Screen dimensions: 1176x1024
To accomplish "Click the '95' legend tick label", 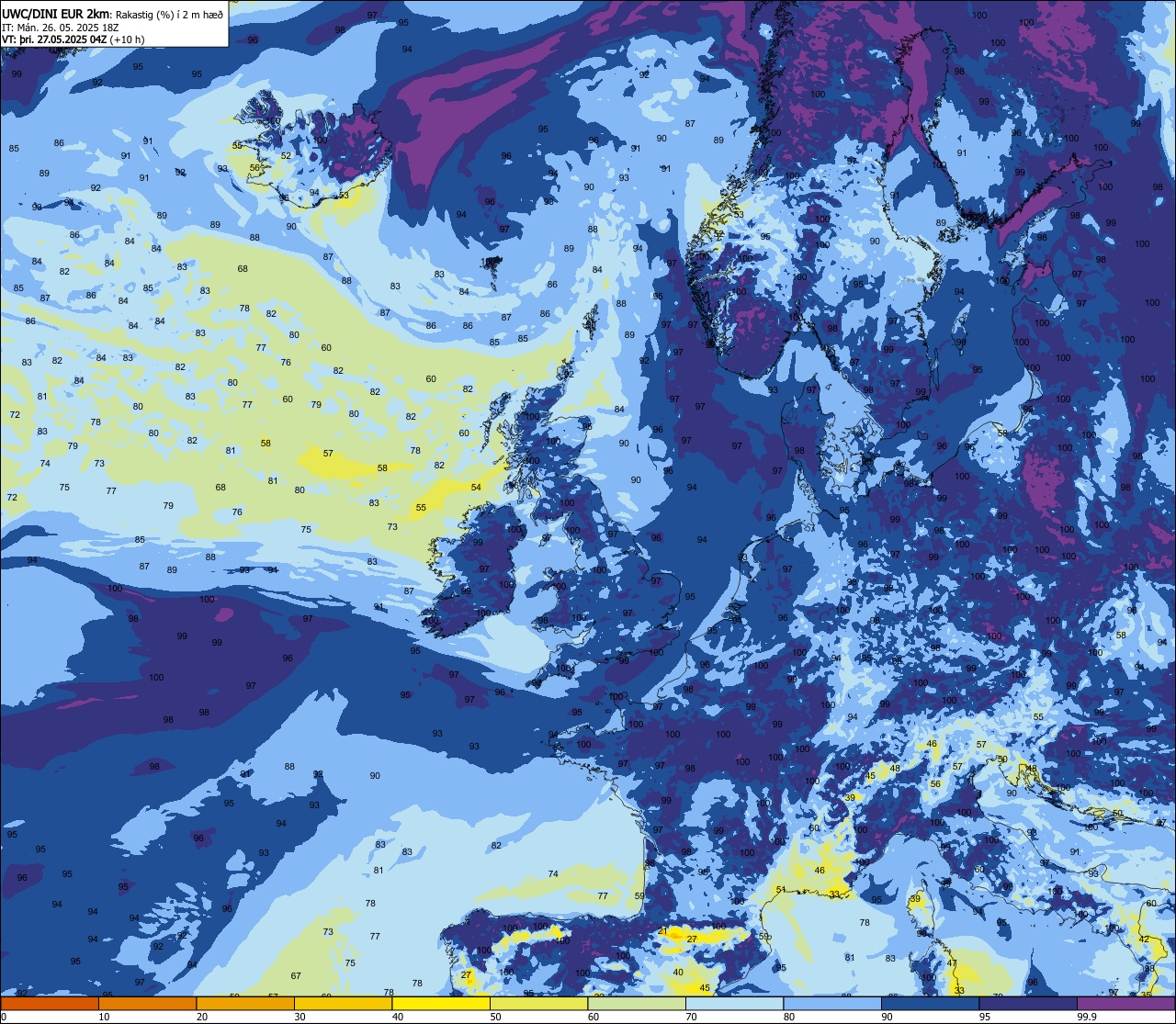I will (985, 1017).
